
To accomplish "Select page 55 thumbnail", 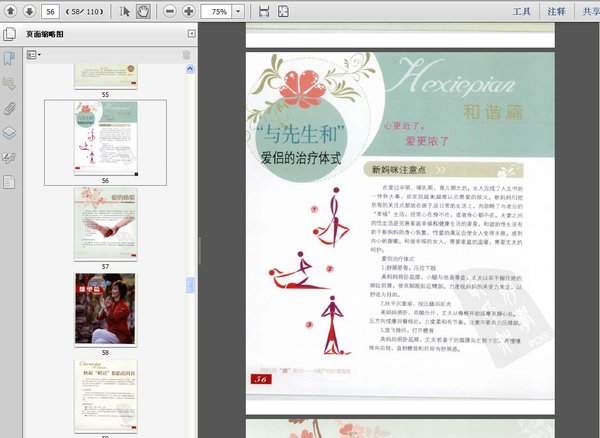I will [106, 76].
